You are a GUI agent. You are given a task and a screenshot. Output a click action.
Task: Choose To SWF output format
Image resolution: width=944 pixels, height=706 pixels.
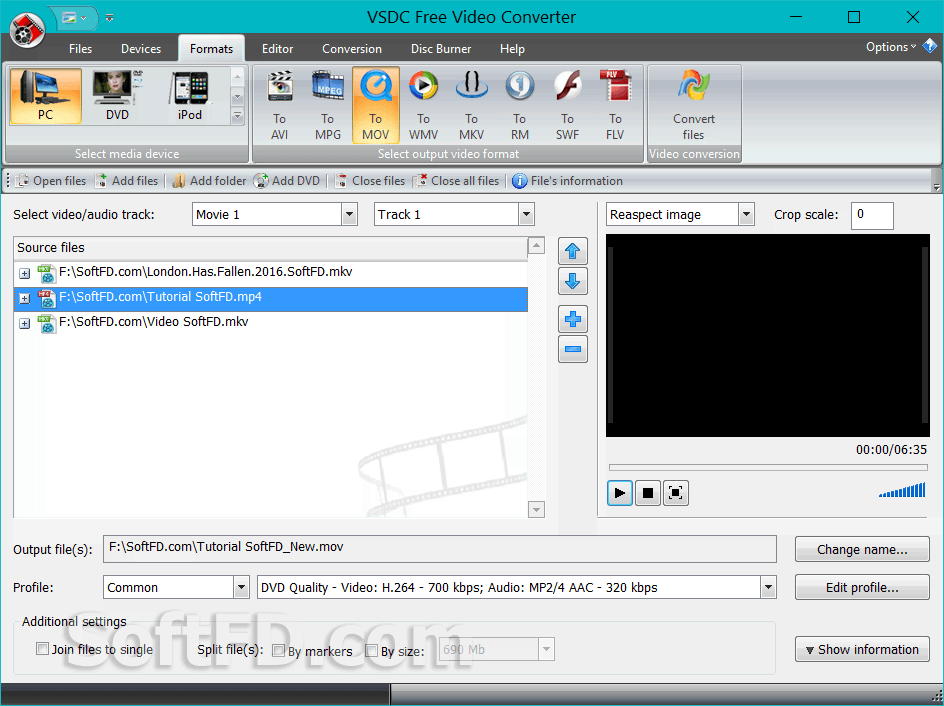click(x=567, y=105)
